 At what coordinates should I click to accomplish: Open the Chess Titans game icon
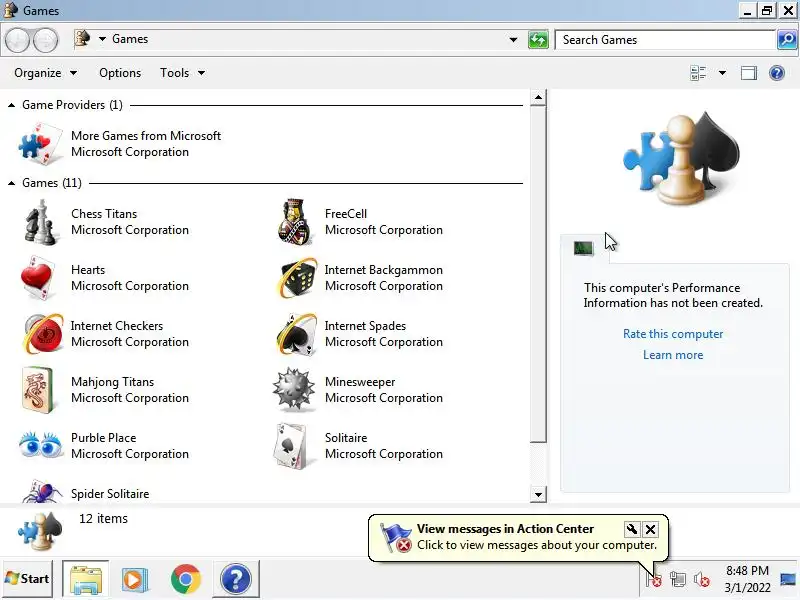tap(40, 221)
